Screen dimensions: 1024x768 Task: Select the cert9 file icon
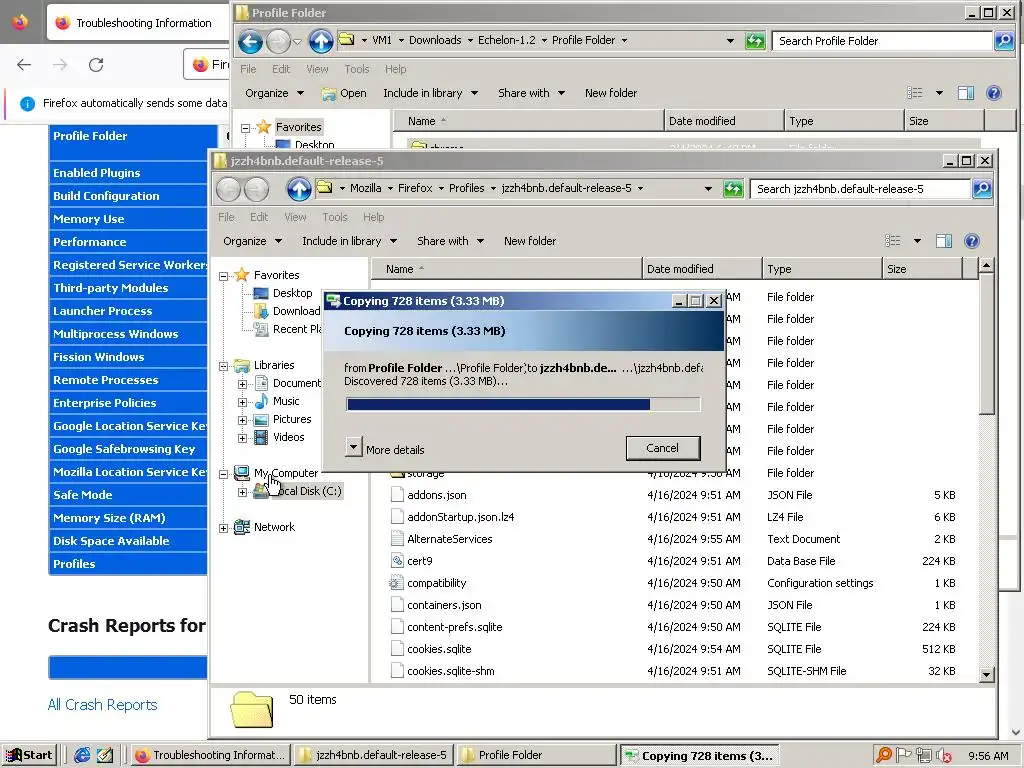[x=396, y=560]
